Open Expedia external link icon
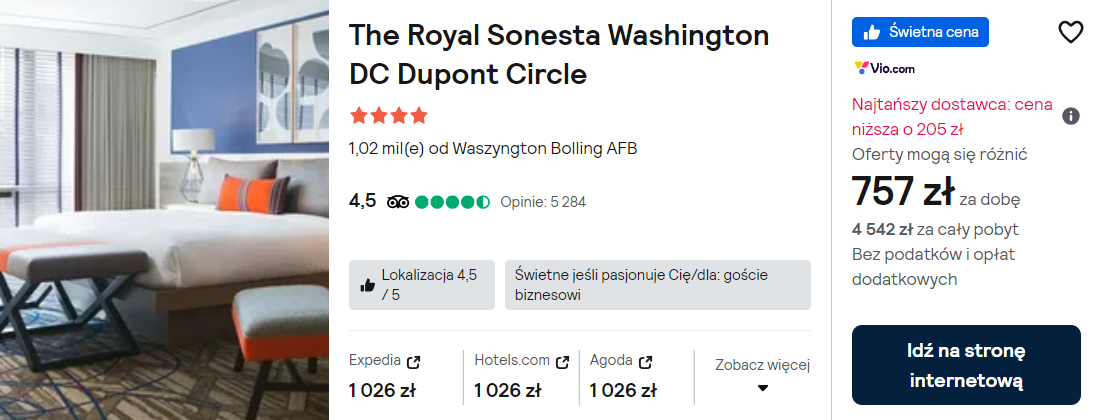 pyautogui.click(x=414, y=360)
